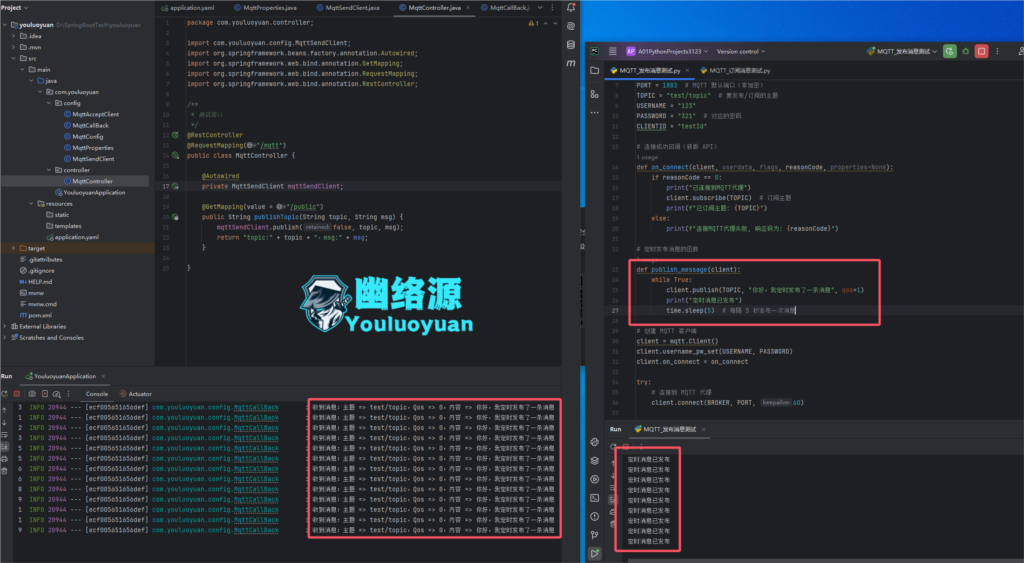The image size is (1024, 563).
Task: Clear the IntelliJ console with trash icon
Action: click(x=5, y=470)
